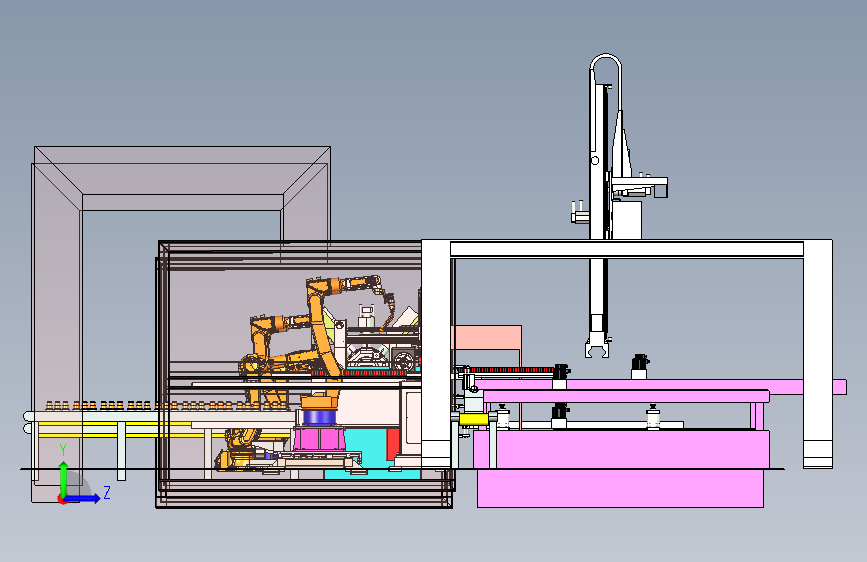Select the gantry's horizontal top beam
The height and width of the screenshot is (562, 867).
(x=626, y=249)
